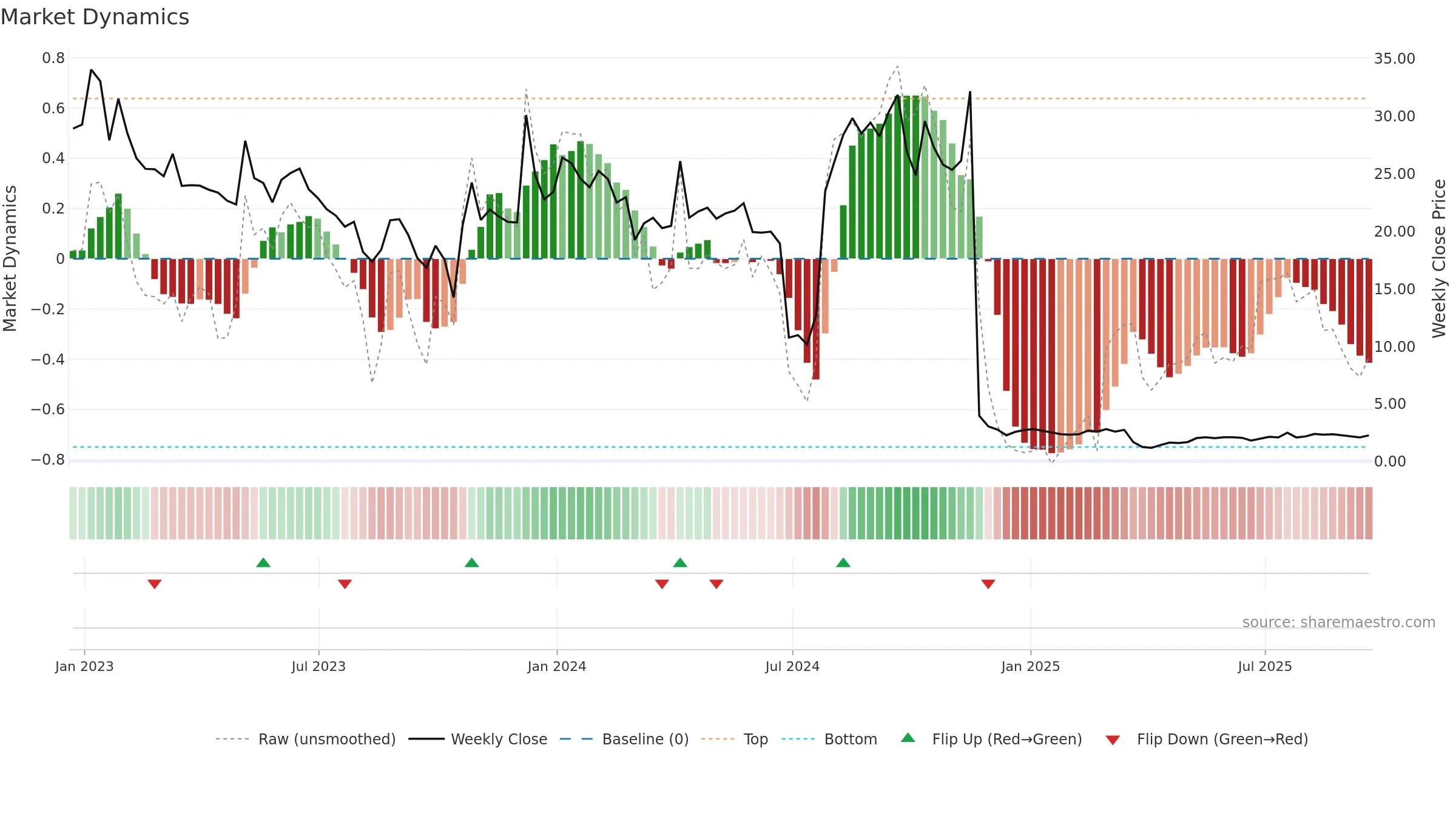
Task: Click the green Flip Up triangle near May 2023
Action: pyautogui.click(x=263, y=562)
